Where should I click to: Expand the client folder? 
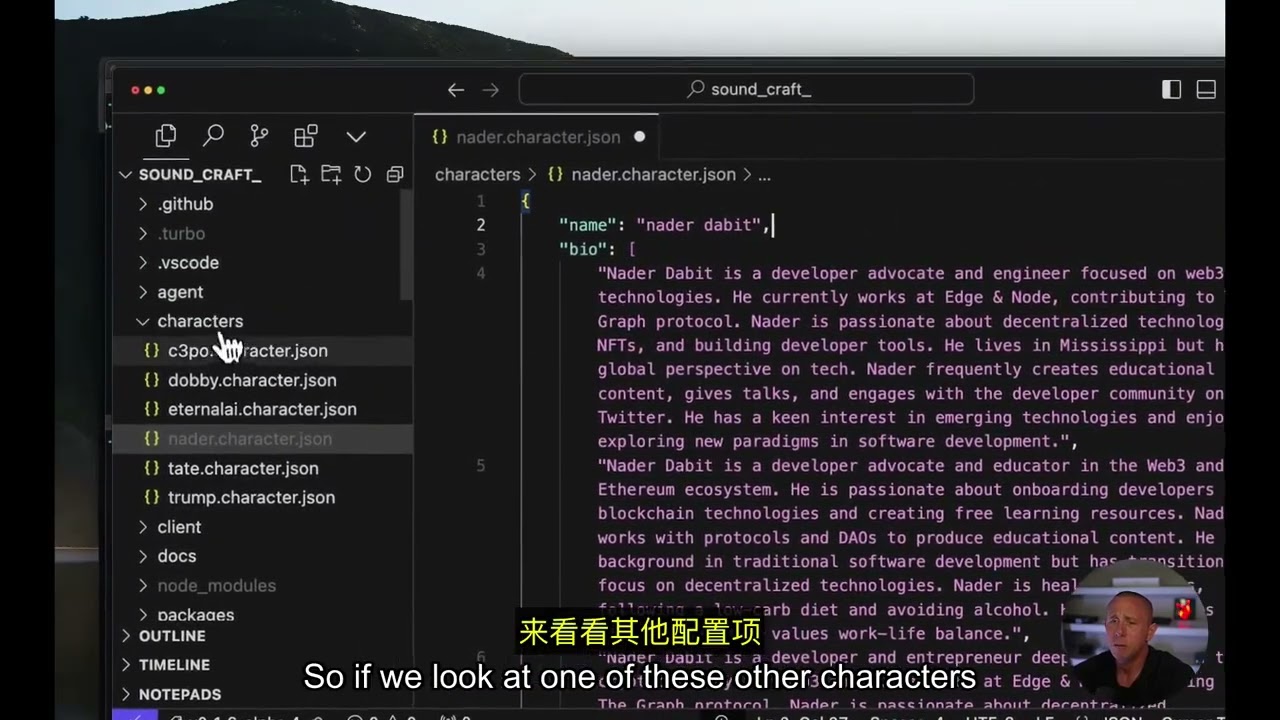[179, 527]
